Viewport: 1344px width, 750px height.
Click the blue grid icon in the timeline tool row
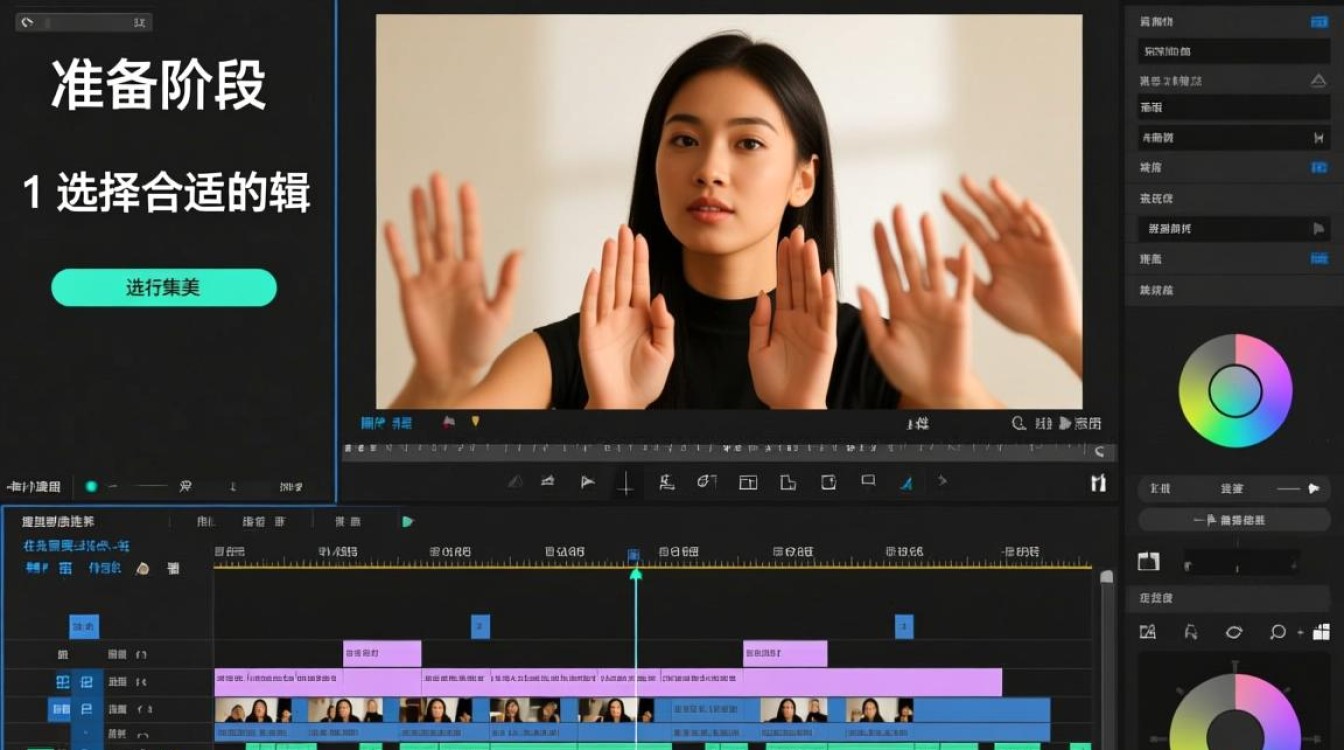(x=65, y=568)
